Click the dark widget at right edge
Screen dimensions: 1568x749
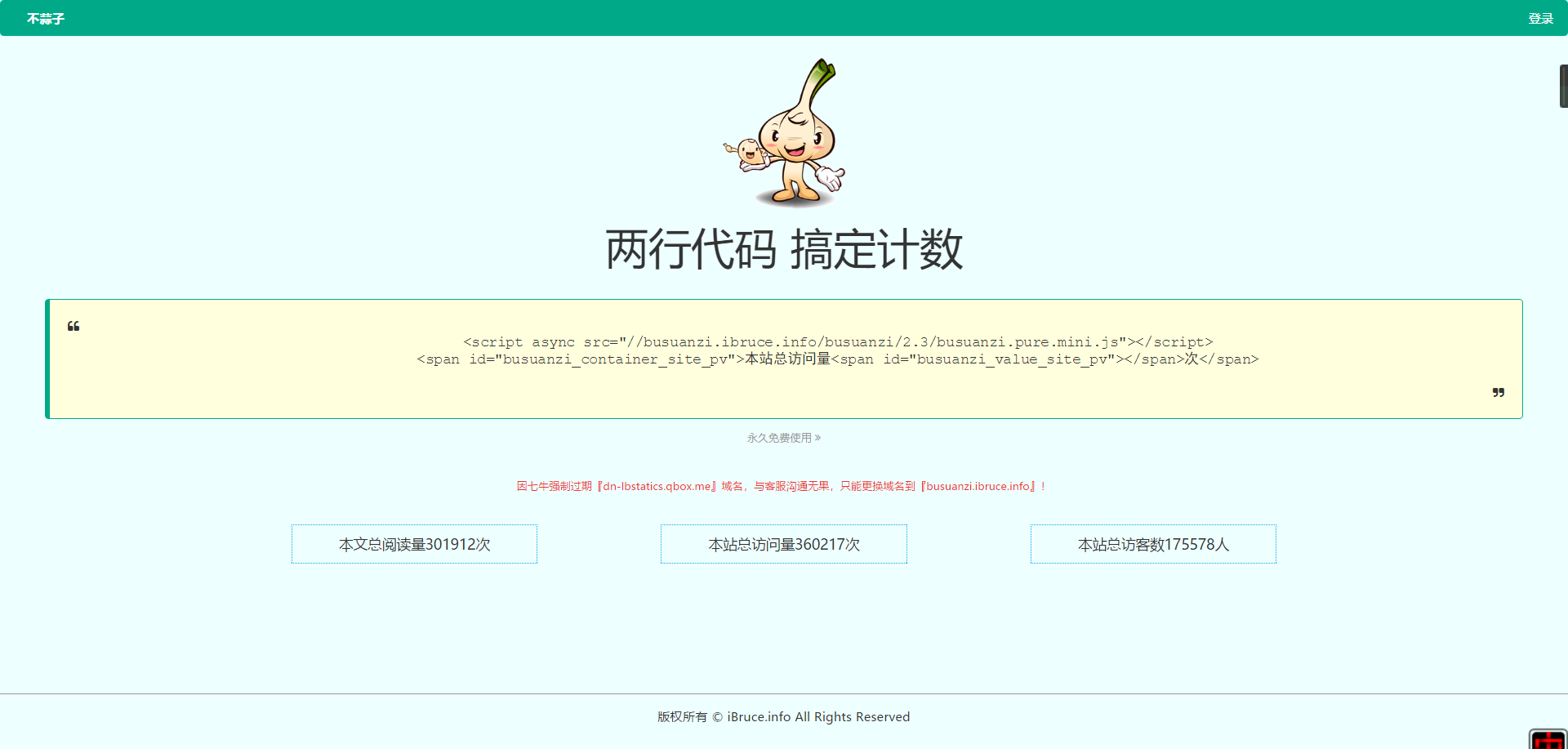(1563, 86)
